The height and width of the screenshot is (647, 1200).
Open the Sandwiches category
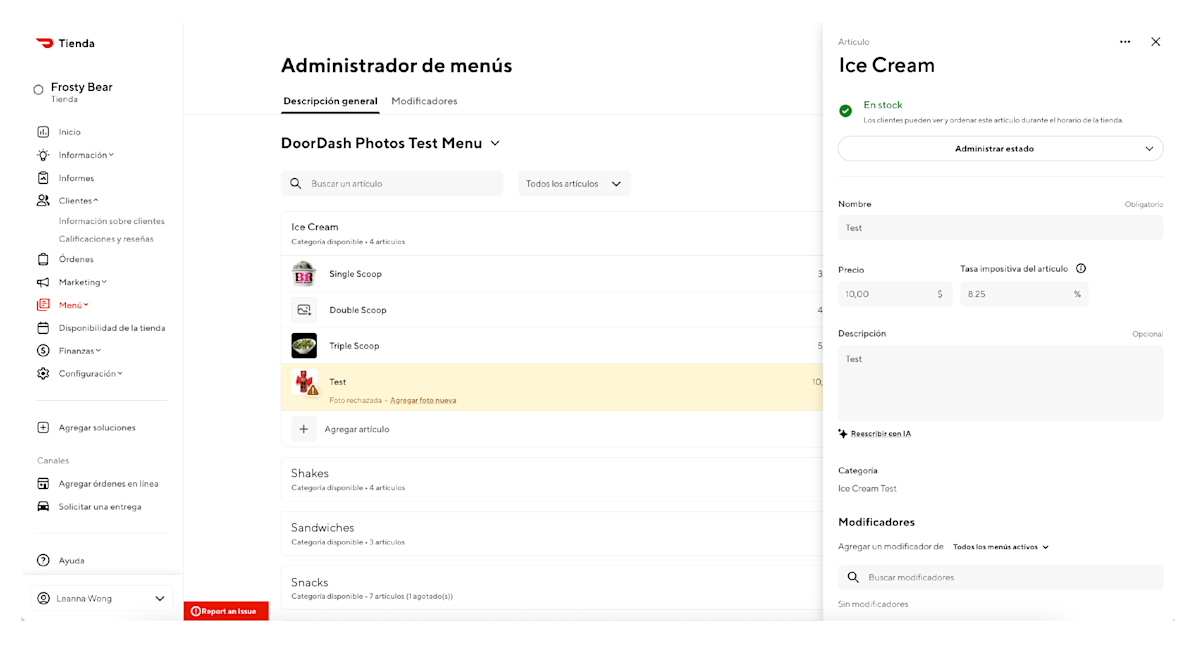point(552,534)
